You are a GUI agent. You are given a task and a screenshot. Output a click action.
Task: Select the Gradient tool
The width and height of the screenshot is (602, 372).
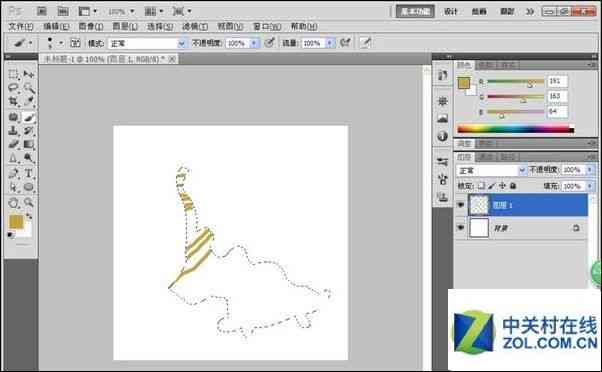coord(28,144)
